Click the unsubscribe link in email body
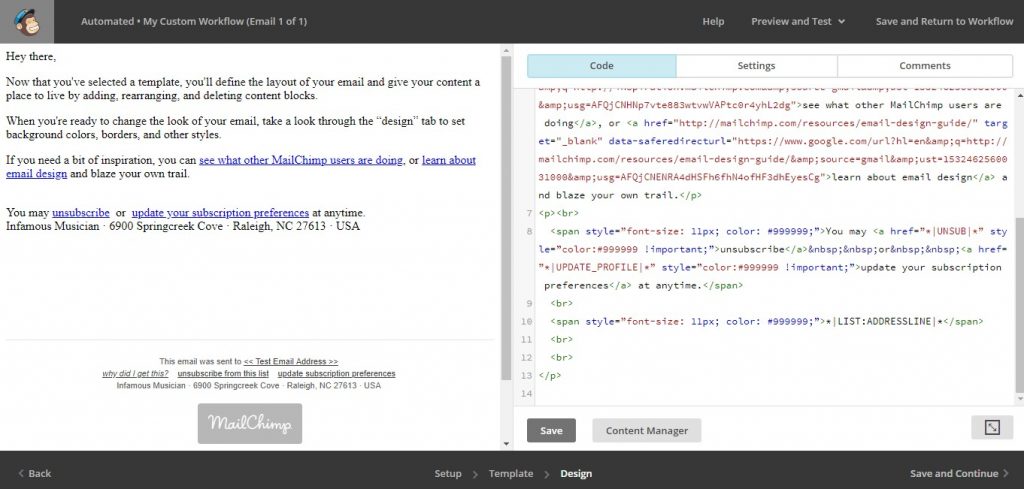The width and height of the screenshot is (1024, 489). tap(81, 213)
